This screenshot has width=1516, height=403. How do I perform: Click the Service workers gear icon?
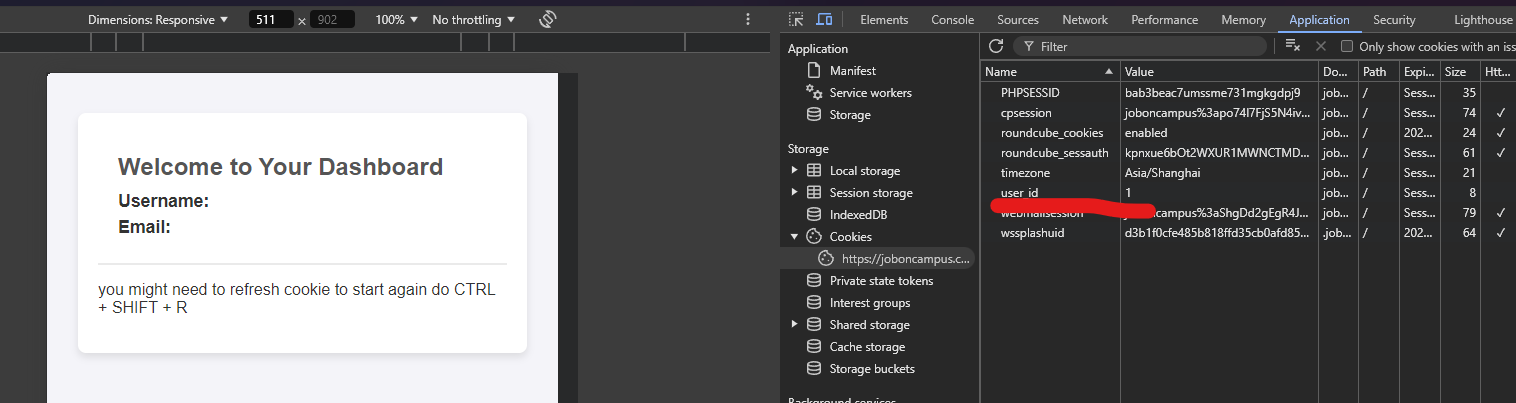click(814, 93)
